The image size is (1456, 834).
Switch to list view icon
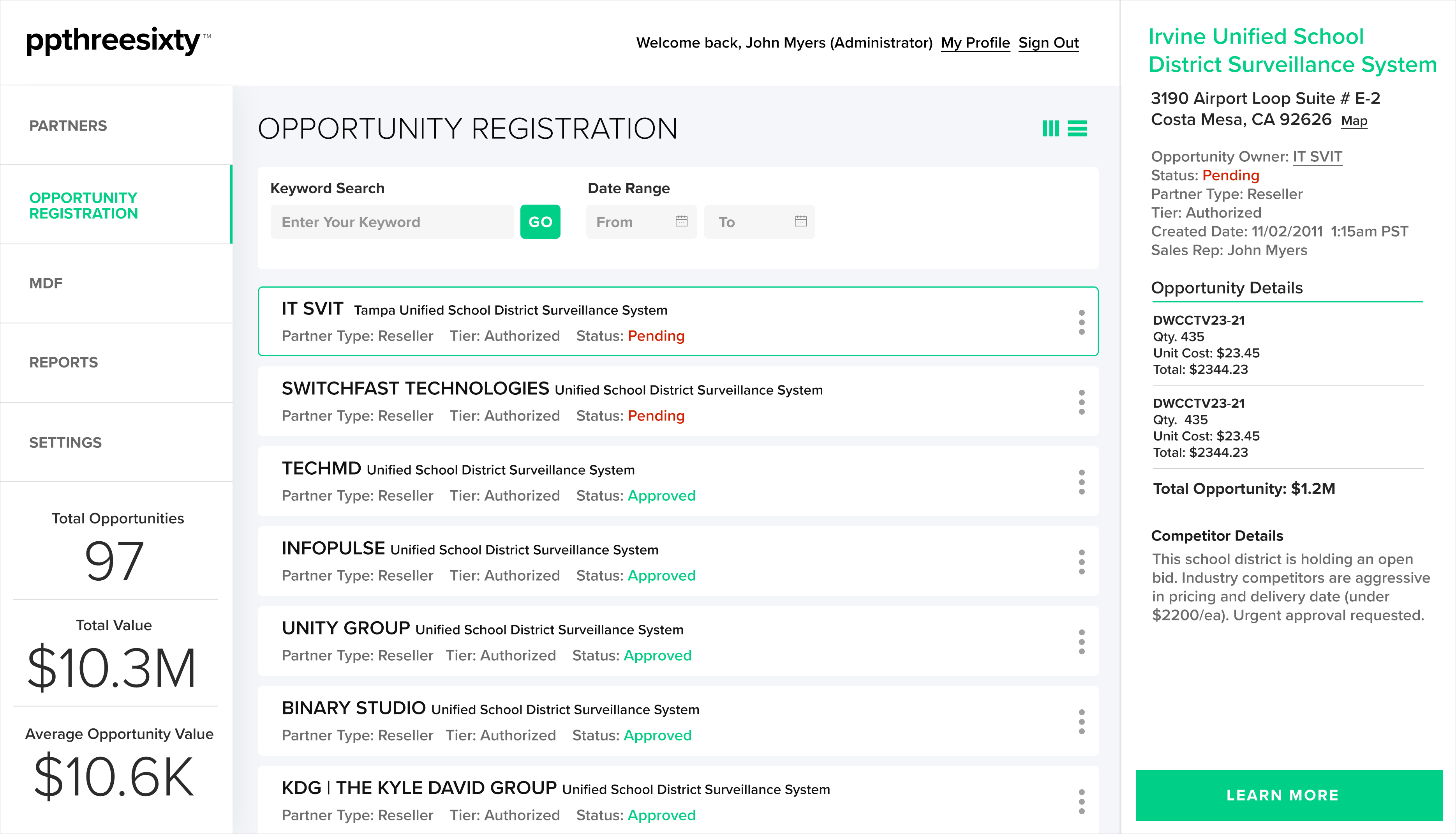(x=1077, y=128)
